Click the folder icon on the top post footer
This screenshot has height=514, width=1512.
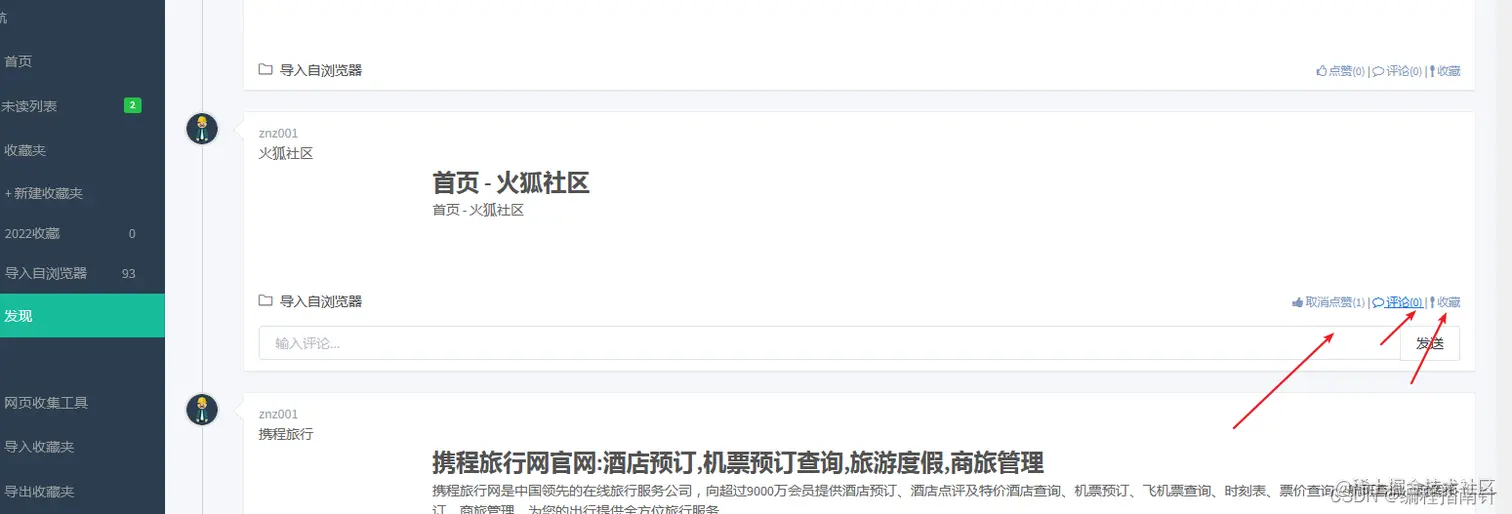pos(265,70)
